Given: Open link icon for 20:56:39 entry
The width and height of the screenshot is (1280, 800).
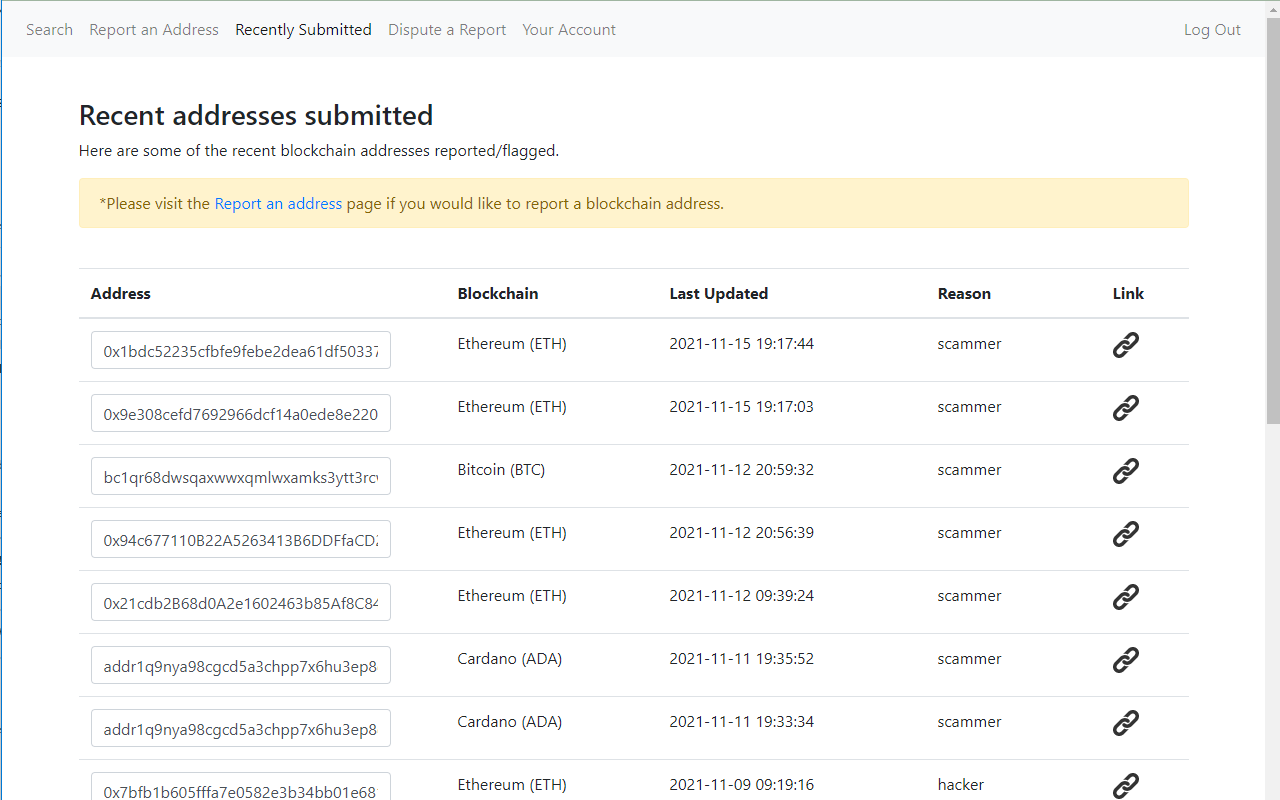Looking at the screenshot, I should 1126,534.
